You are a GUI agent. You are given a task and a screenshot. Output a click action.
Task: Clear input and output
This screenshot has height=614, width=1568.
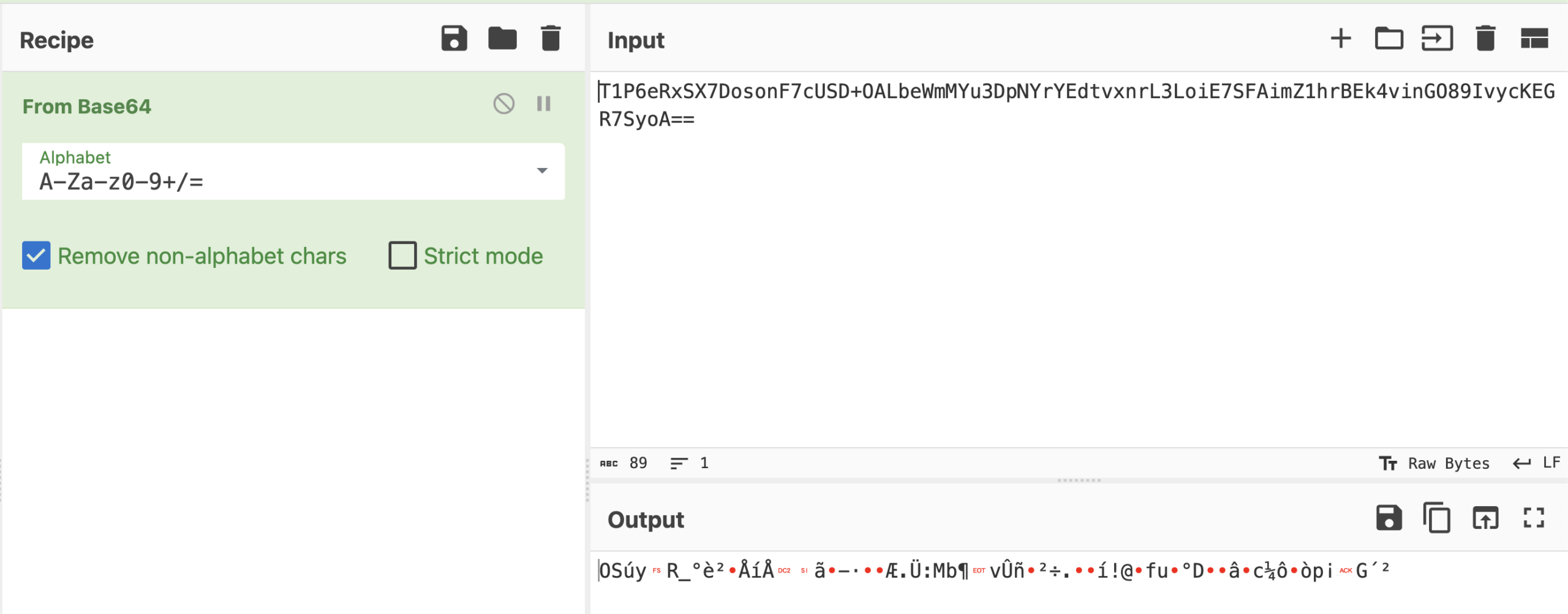[1485, 39]
